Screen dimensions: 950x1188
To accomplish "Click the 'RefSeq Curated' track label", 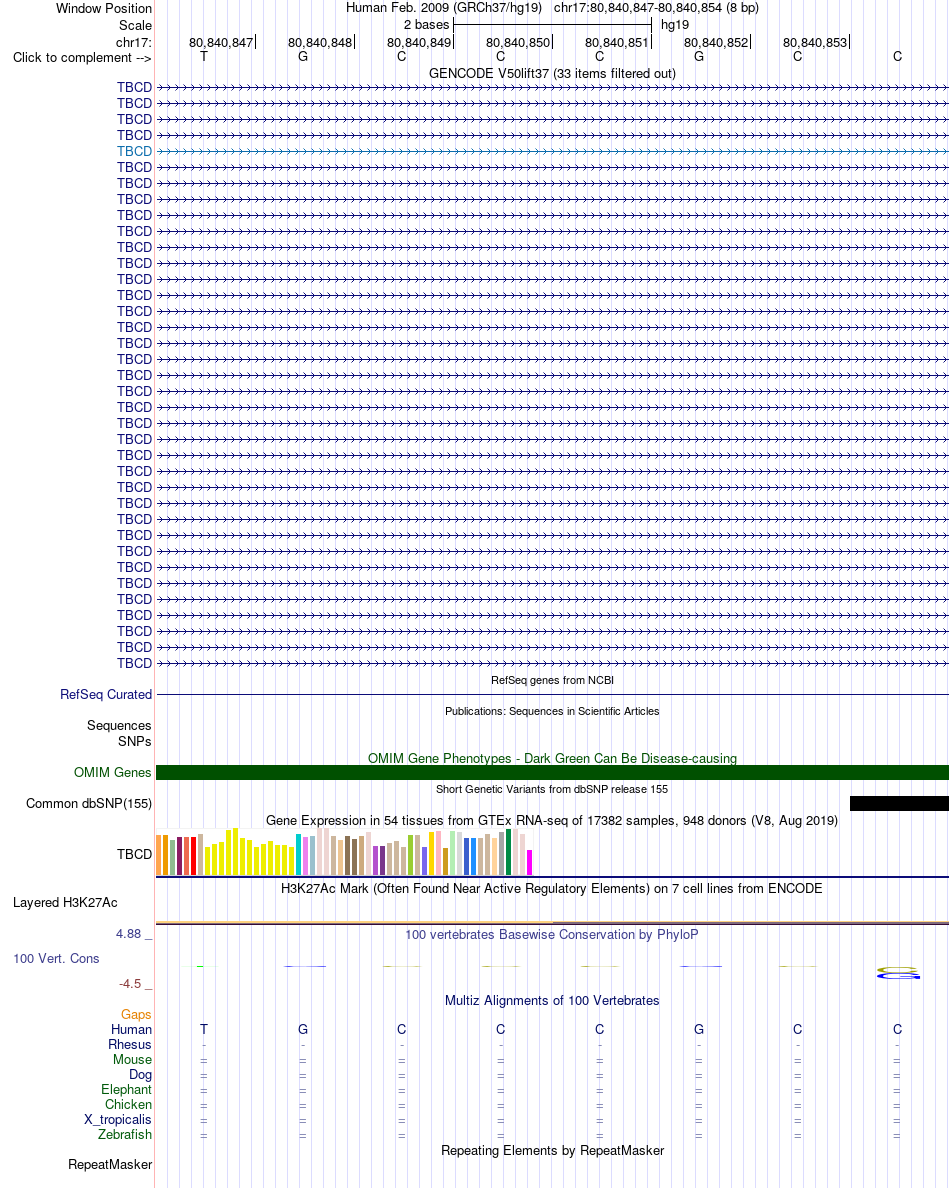I will point(106,695).
